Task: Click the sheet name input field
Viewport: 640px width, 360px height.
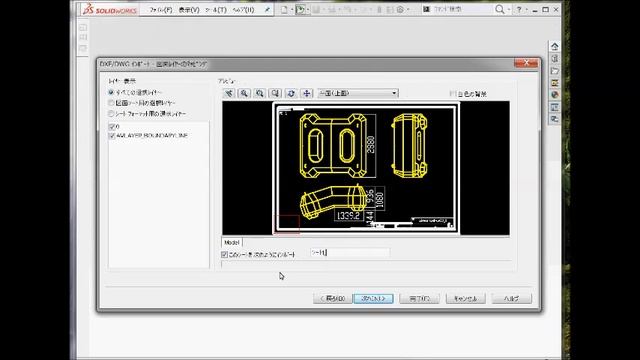Action: [x=350, y=253]
